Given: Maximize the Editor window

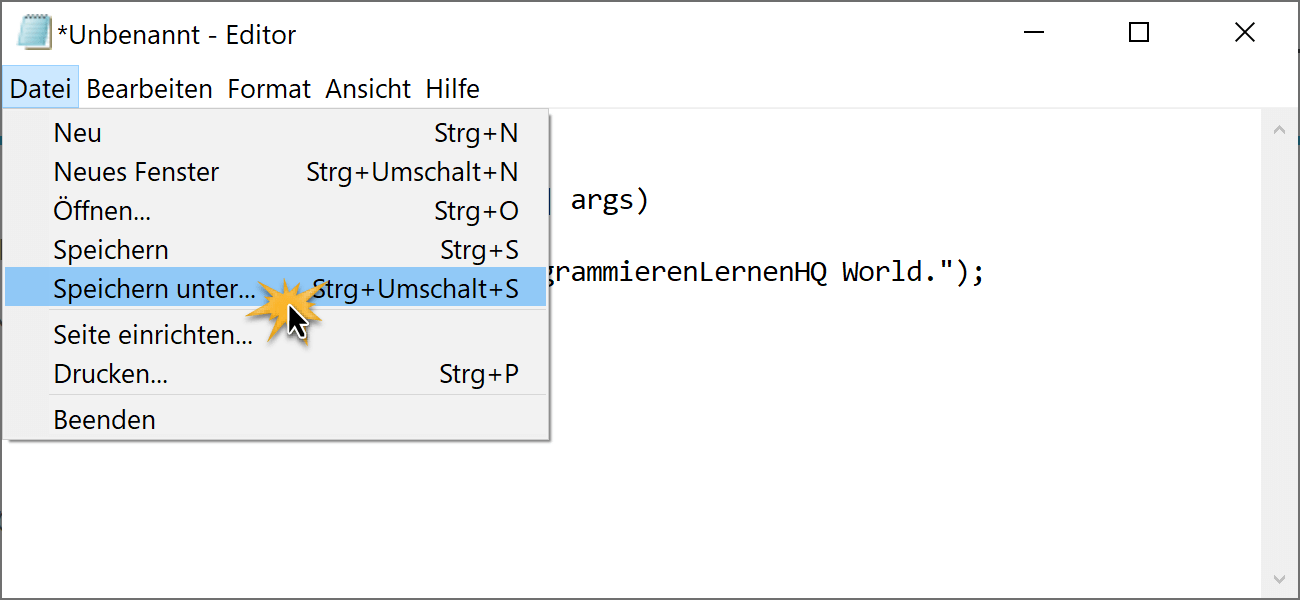Looking at the screenshot, I should pyautogui.click(x=1138, y=33).
